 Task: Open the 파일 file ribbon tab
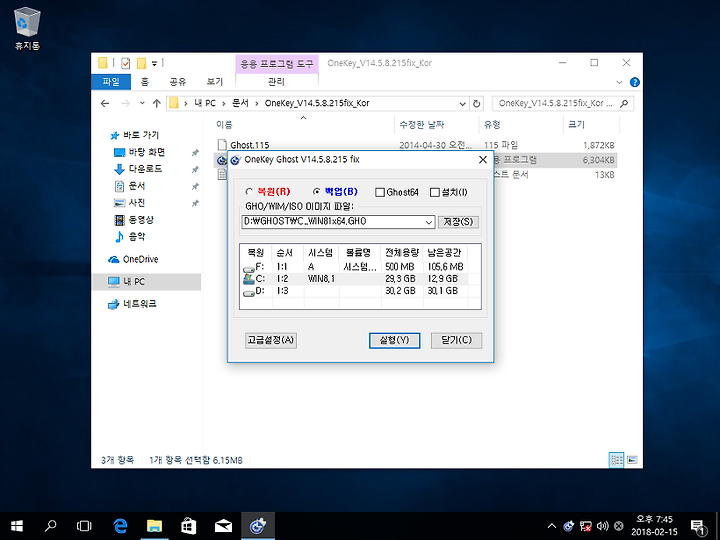[x=111, y=82]
